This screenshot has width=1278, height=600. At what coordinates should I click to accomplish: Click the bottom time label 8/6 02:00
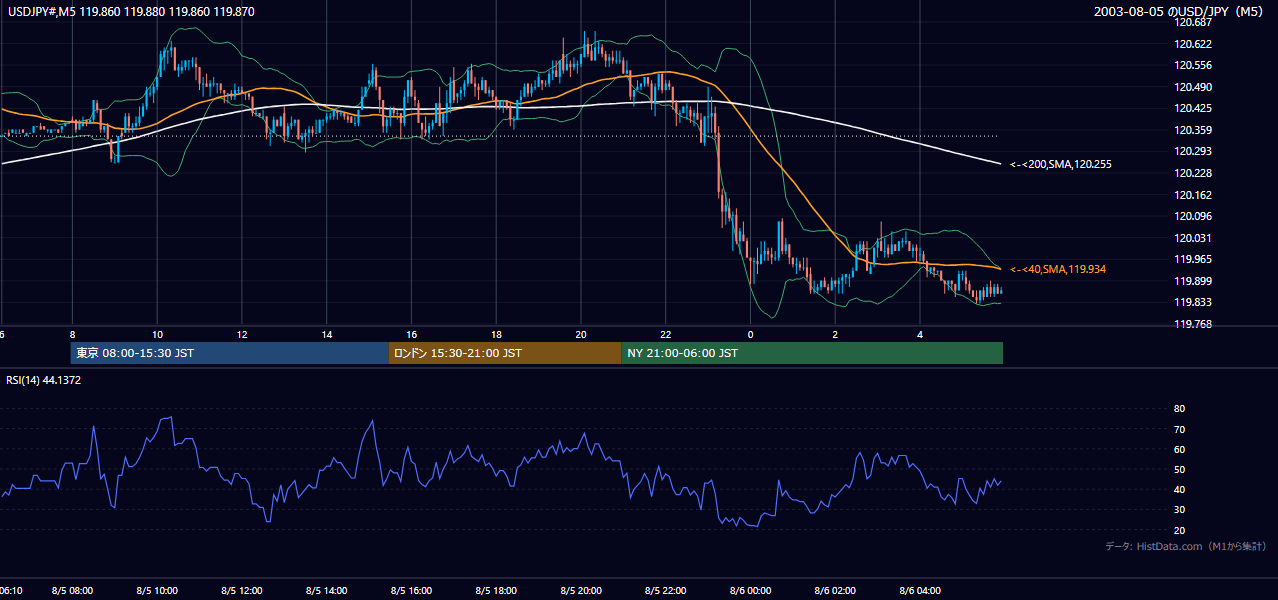click(x=835, y=591)
